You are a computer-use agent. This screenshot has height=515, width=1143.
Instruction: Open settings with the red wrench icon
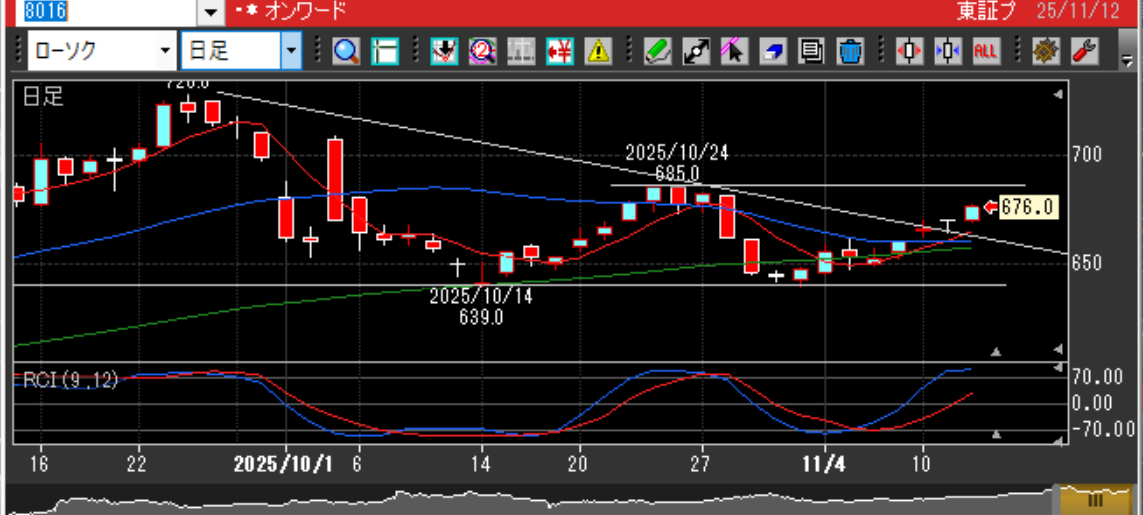1083,50
